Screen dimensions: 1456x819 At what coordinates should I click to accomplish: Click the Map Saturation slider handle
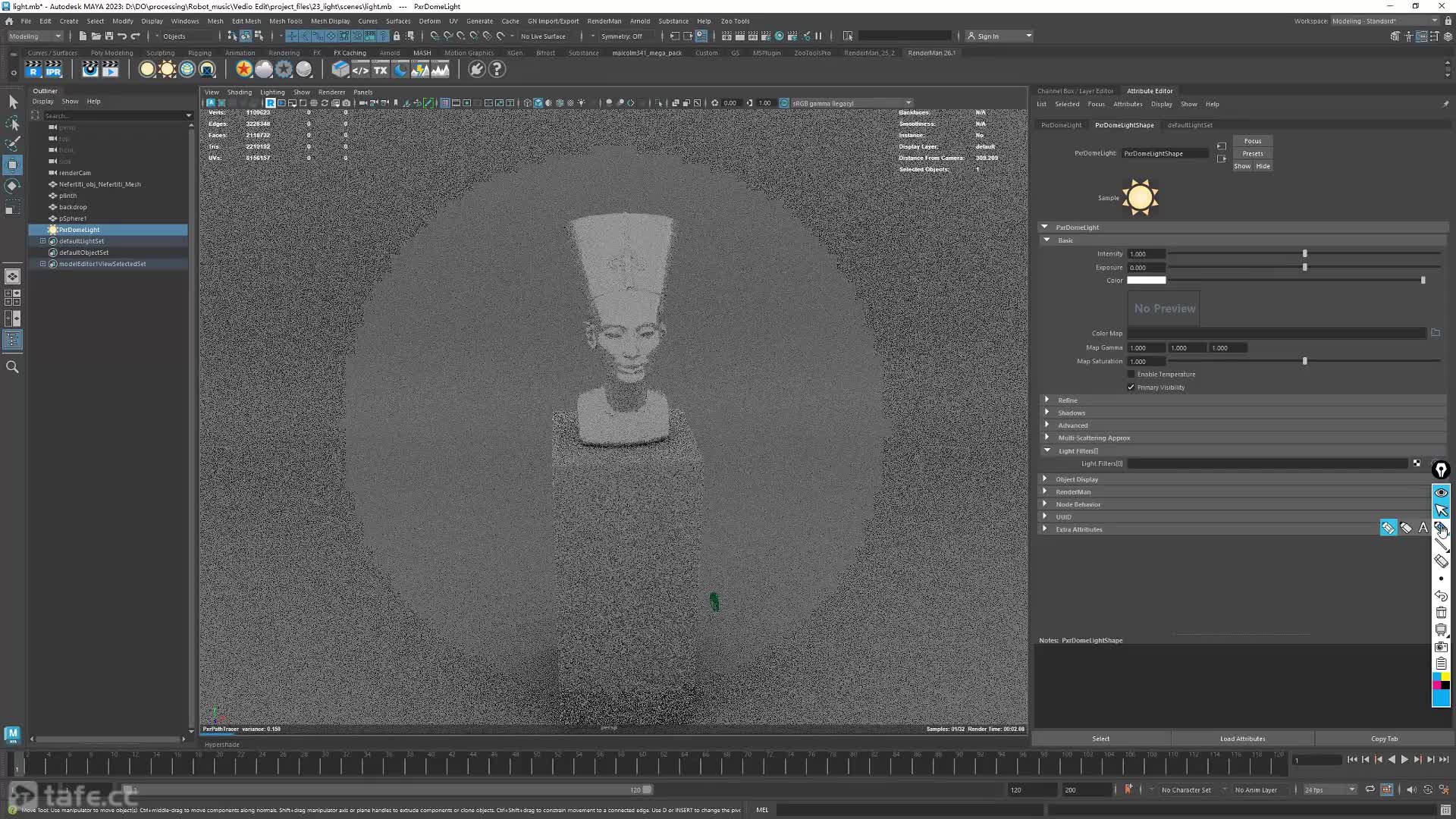tap(1304, 362)
